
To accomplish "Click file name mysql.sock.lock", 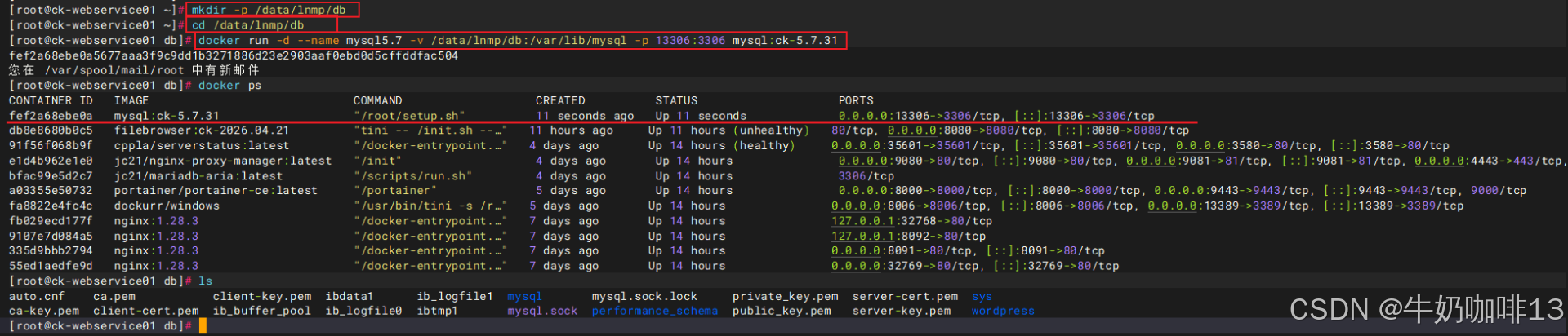I will pos(644,296).
